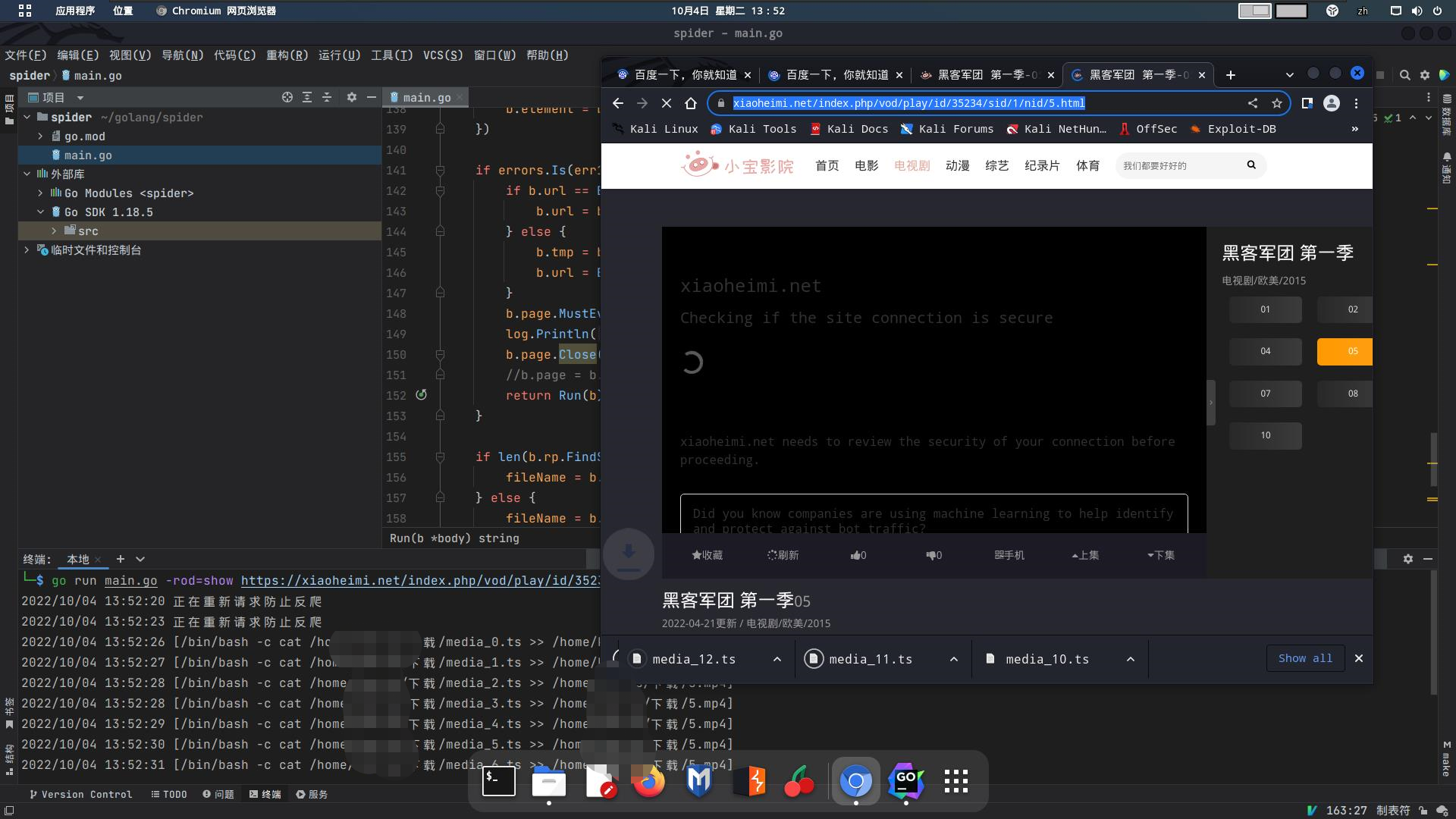Share this page icon in address bar
The height and width of the screenshot is (819, 1456).
1253,103
